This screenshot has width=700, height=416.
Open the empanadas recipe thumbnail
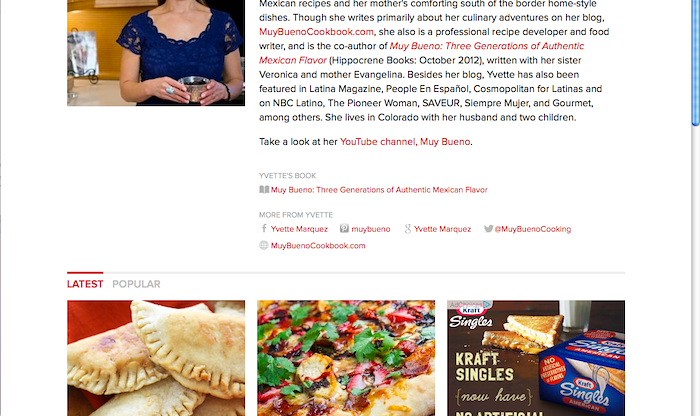click(x=156, y=358)
